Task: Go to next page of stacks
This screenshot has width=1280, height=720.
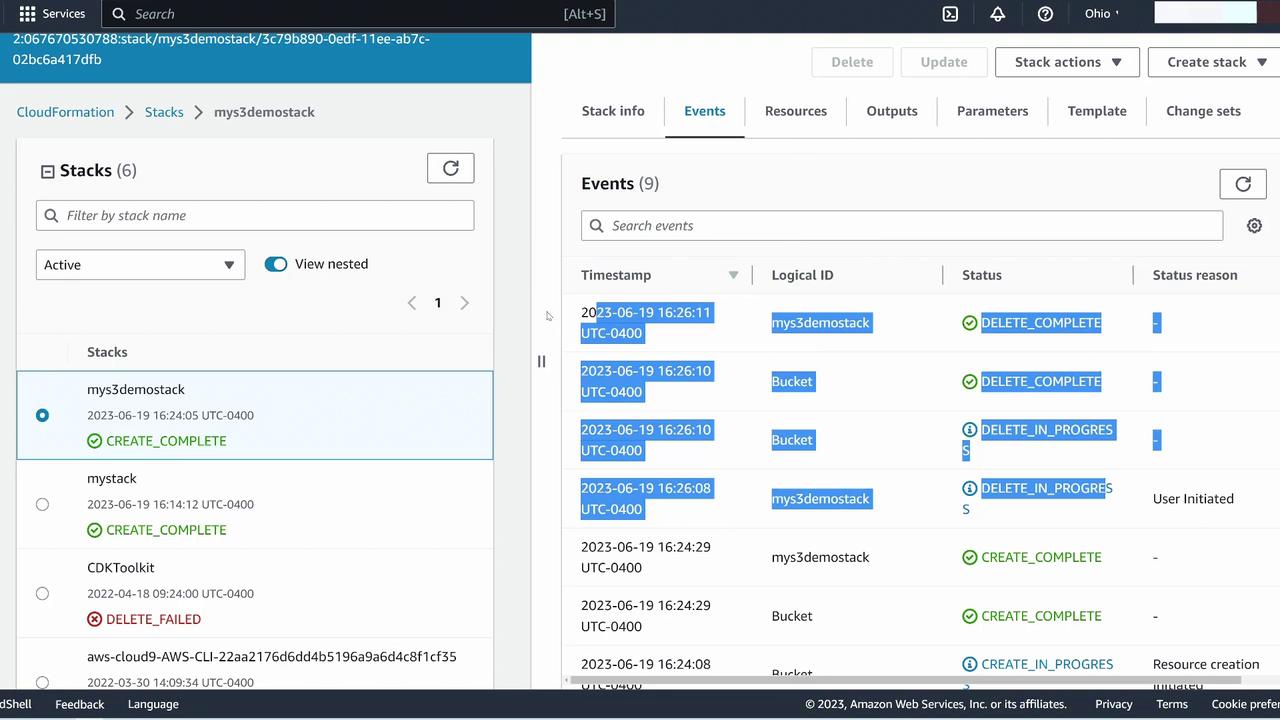Action: coord(464,303)
